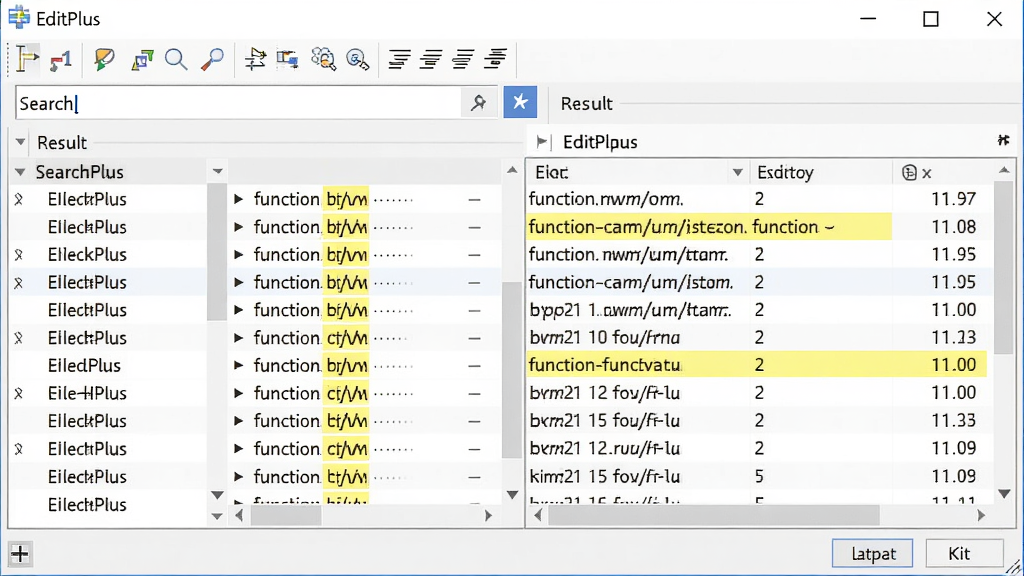1024x576 pixels.
Task: Click the down arrow of the EditPlpus table scrollbar
Action: click(x=1004, y=494)
